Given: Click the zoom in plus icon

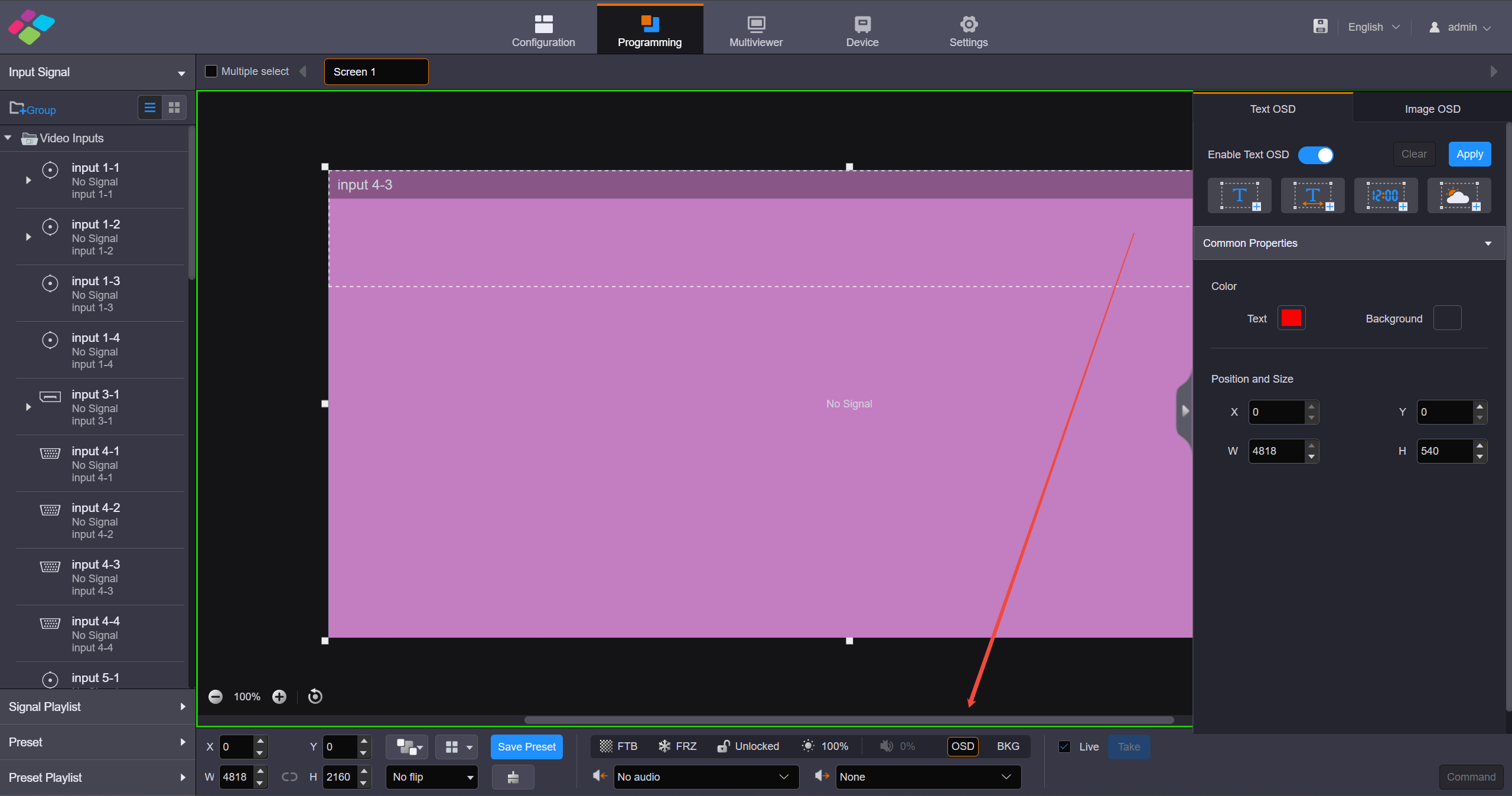Looking at the screenshot, I should [279, 697].
